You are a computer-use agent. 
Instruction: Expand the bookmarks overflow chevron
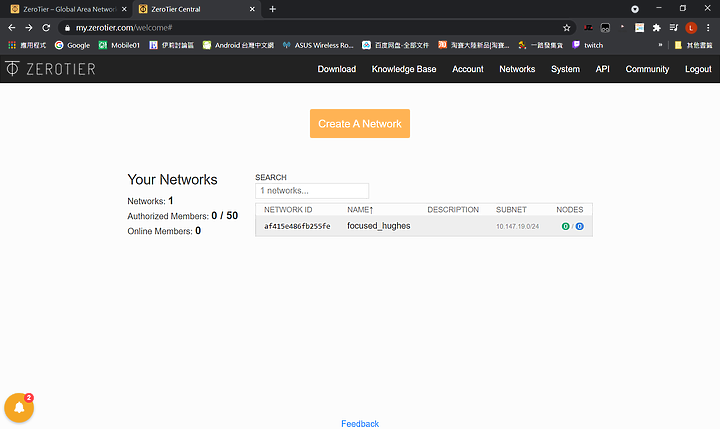pos(660,45)
